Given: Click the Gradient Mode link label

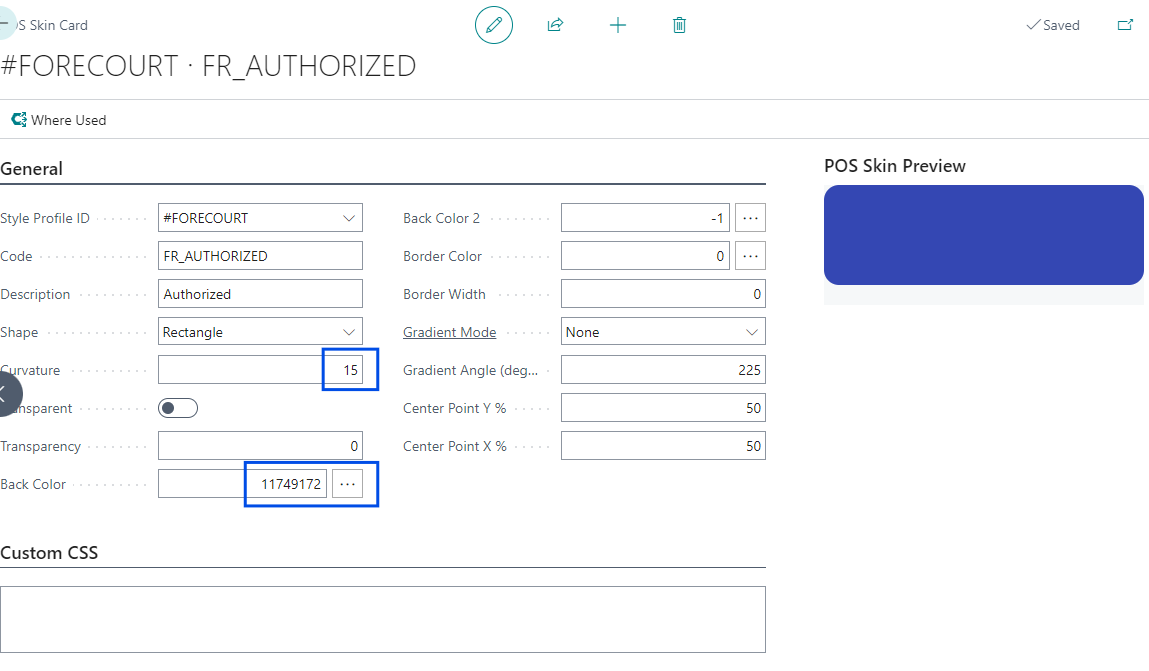Looking at the screenshot, I should (x=449, y=332).
